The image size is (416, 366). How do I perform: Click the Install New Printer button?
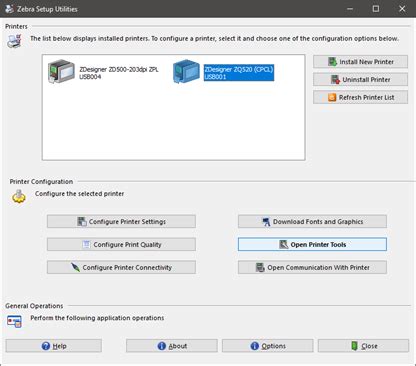point(360,62)
